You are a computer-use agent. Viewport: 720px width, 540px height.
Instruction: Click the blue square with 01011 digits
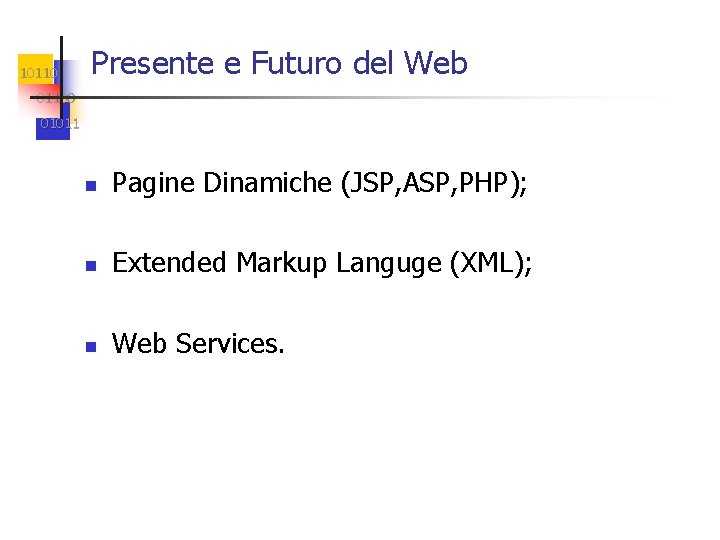pyautogui.click(x=53, y=124)
